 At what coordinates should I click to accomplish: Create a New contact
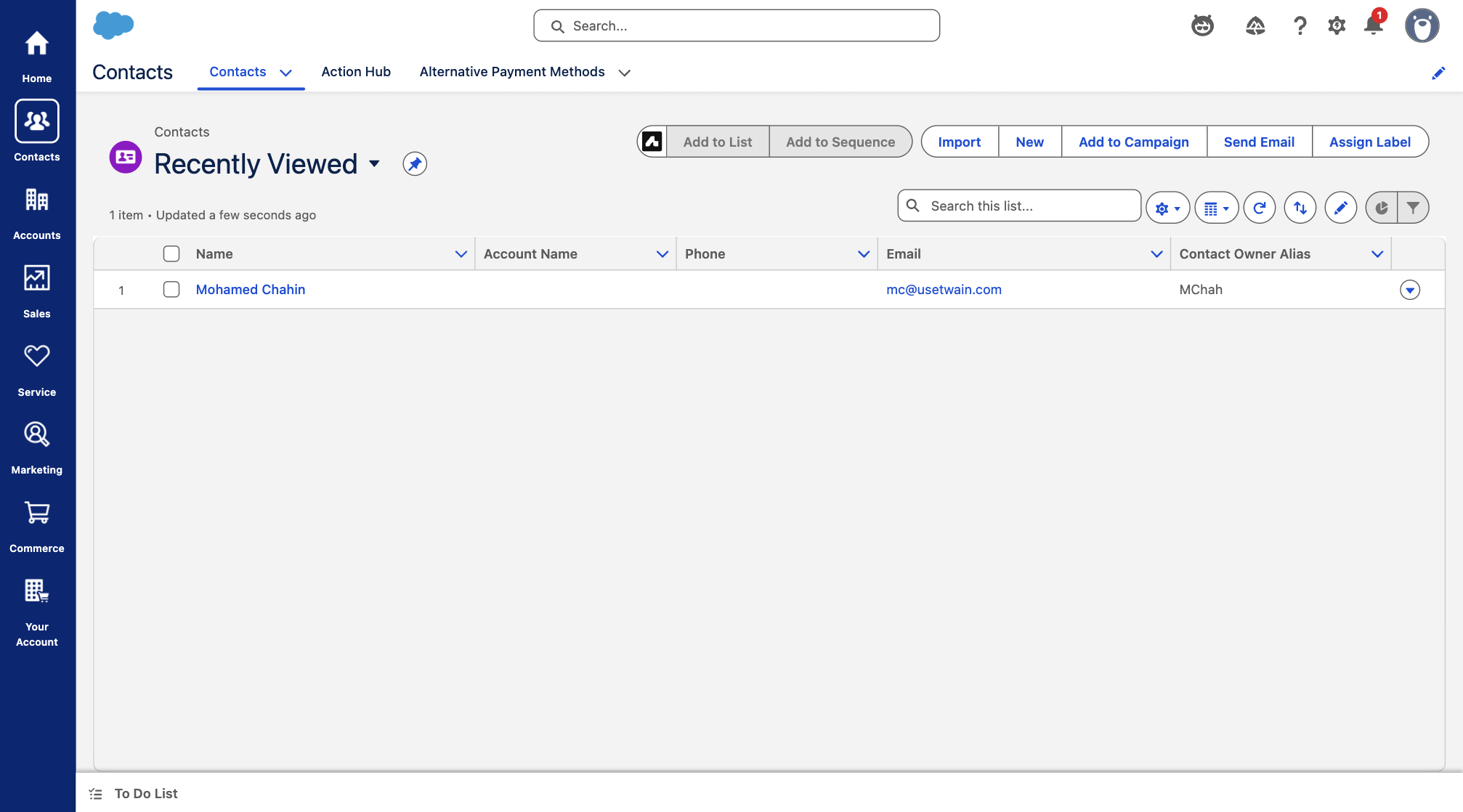pos(1030,142)
